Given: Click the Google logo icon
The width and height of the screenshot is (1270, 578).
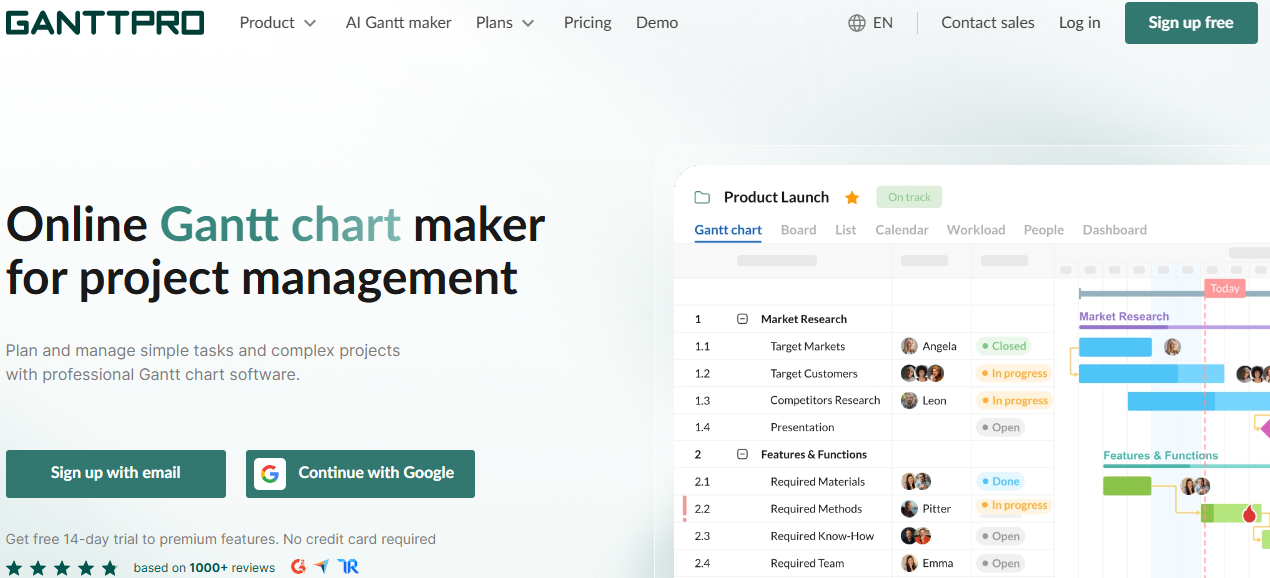Looking at the screenshot, I should click(270, 473).
